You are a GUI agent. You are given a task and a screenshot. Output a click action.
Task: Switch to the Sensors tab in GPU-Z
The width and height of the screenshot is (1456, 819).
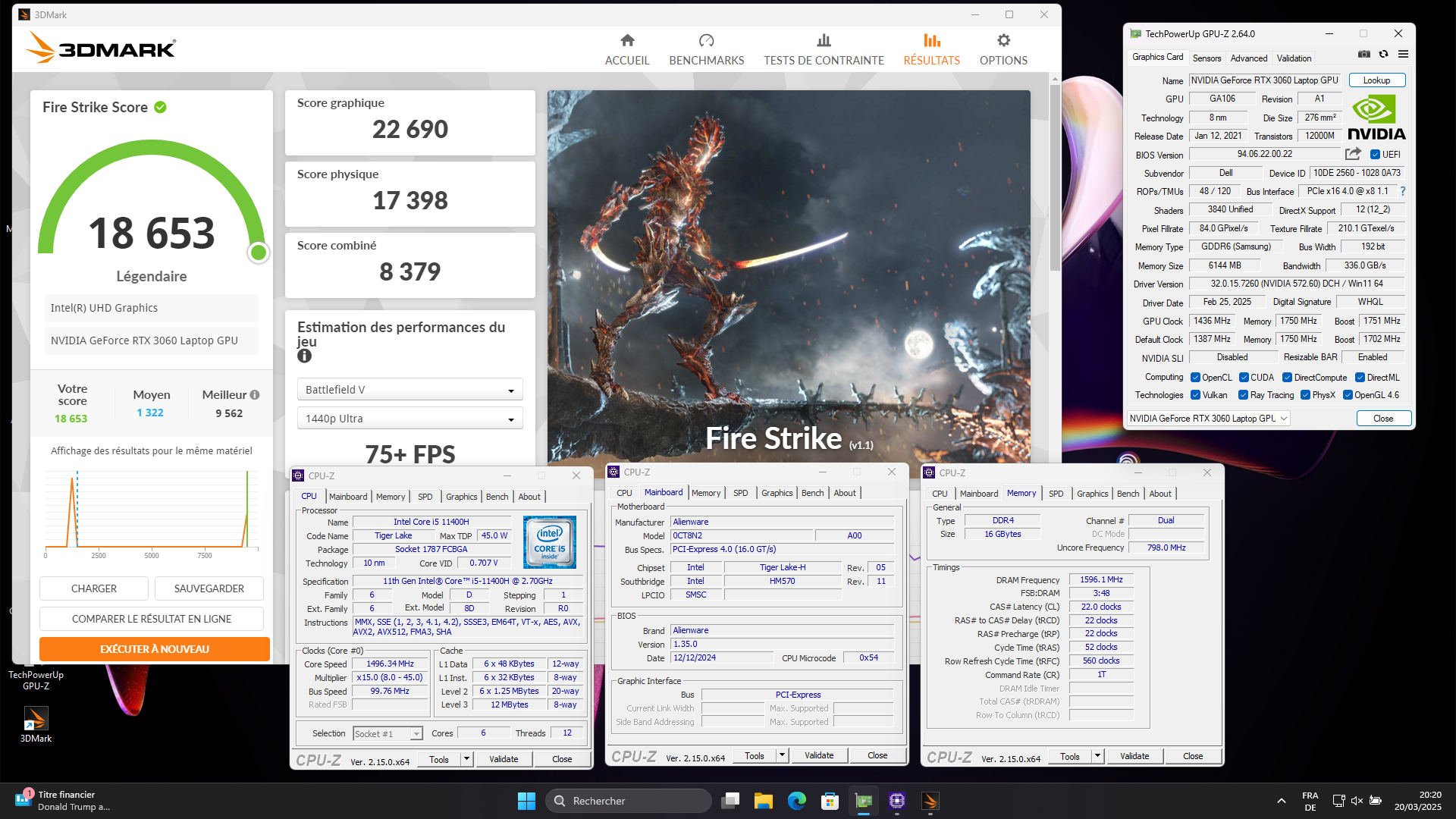[x=1207, y=58]
